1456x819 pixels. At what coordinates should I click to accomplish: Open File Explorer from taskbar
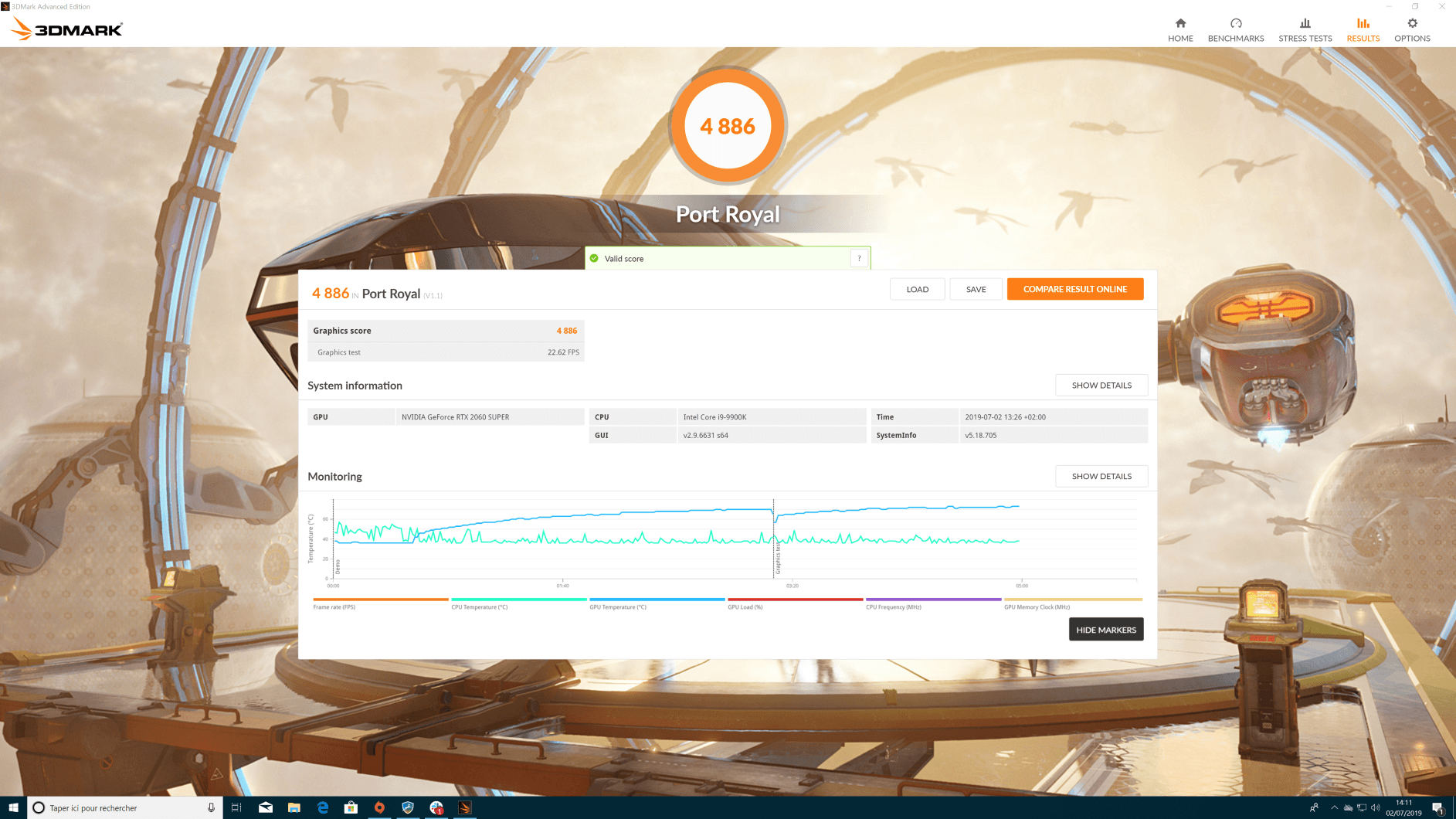294,807
